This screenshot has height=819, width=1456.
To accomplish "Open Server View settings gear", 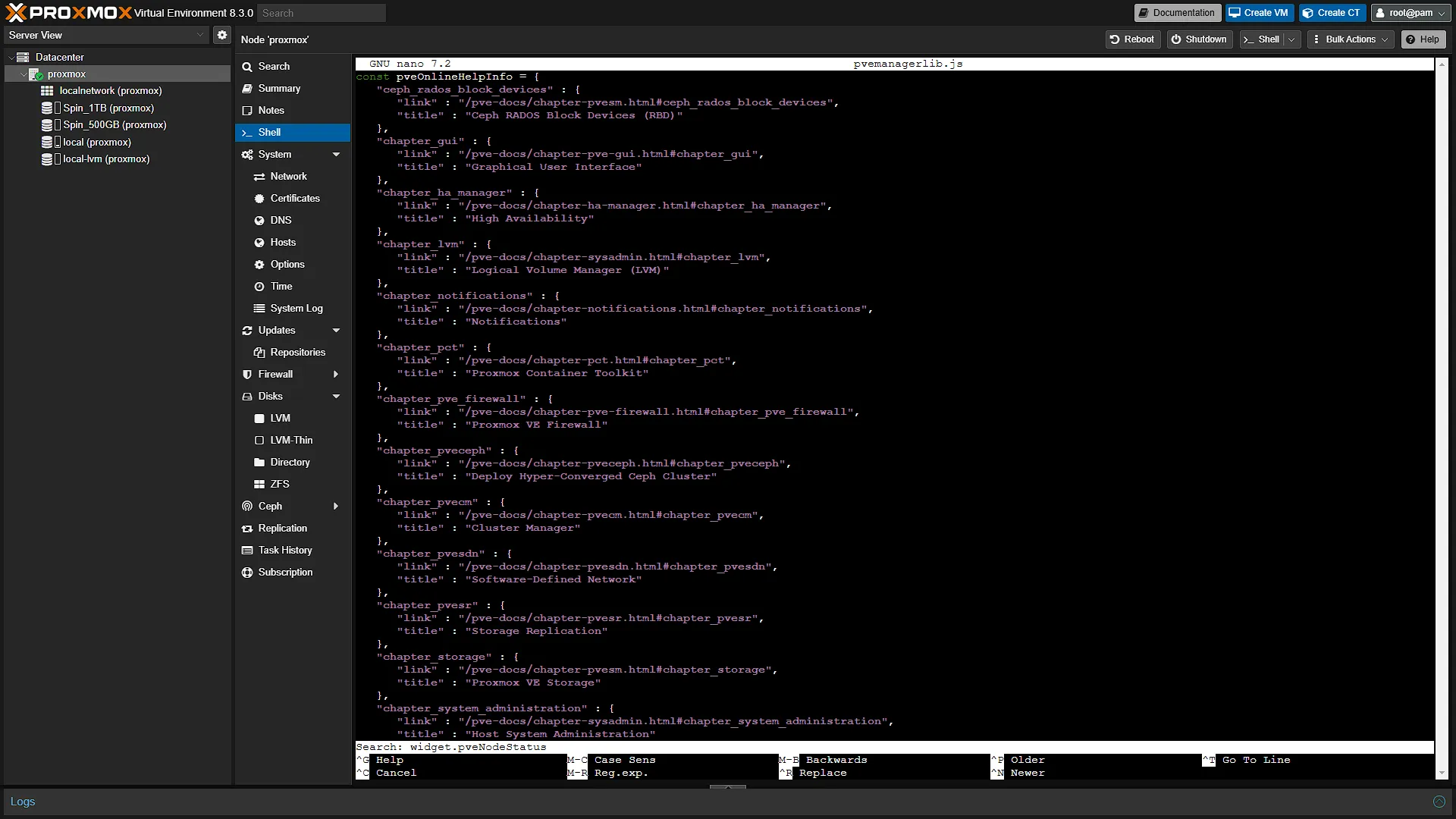I will click(x=221, y=35).
